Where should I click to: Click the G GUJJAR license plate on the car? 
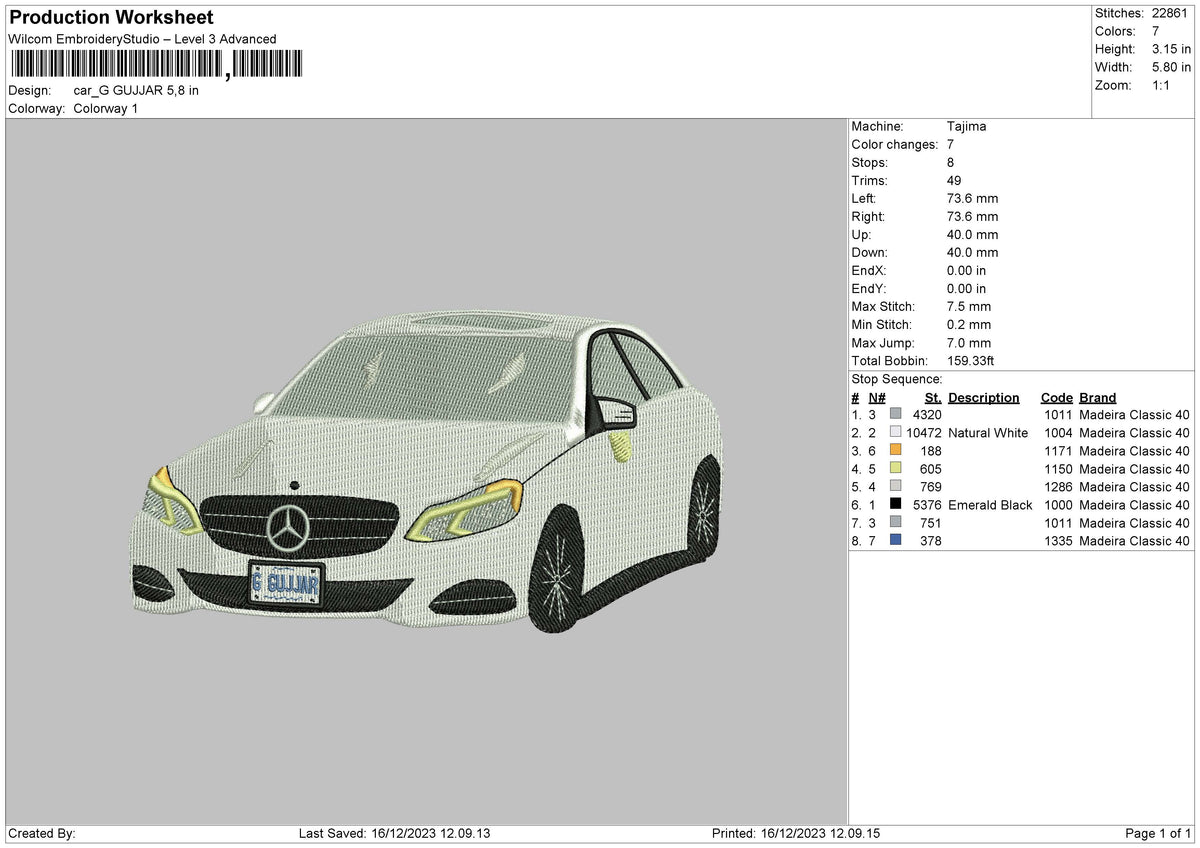coord(286,584)
